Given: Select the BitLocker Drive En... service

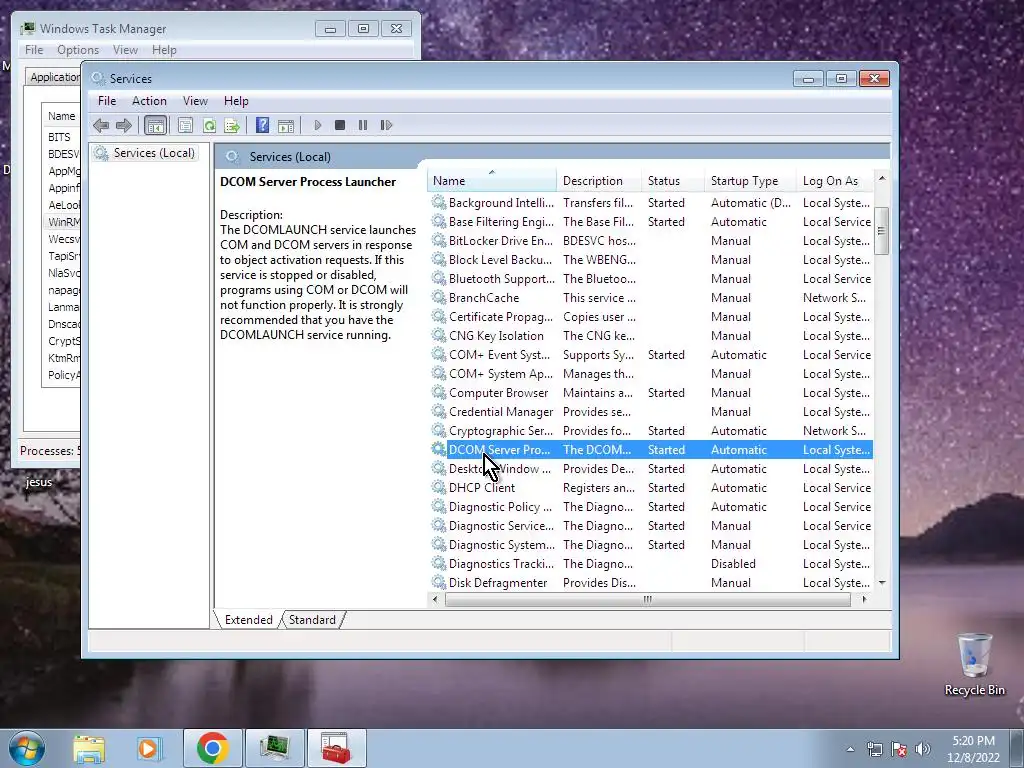Looking at the screenshot, I should coord(651,241).
